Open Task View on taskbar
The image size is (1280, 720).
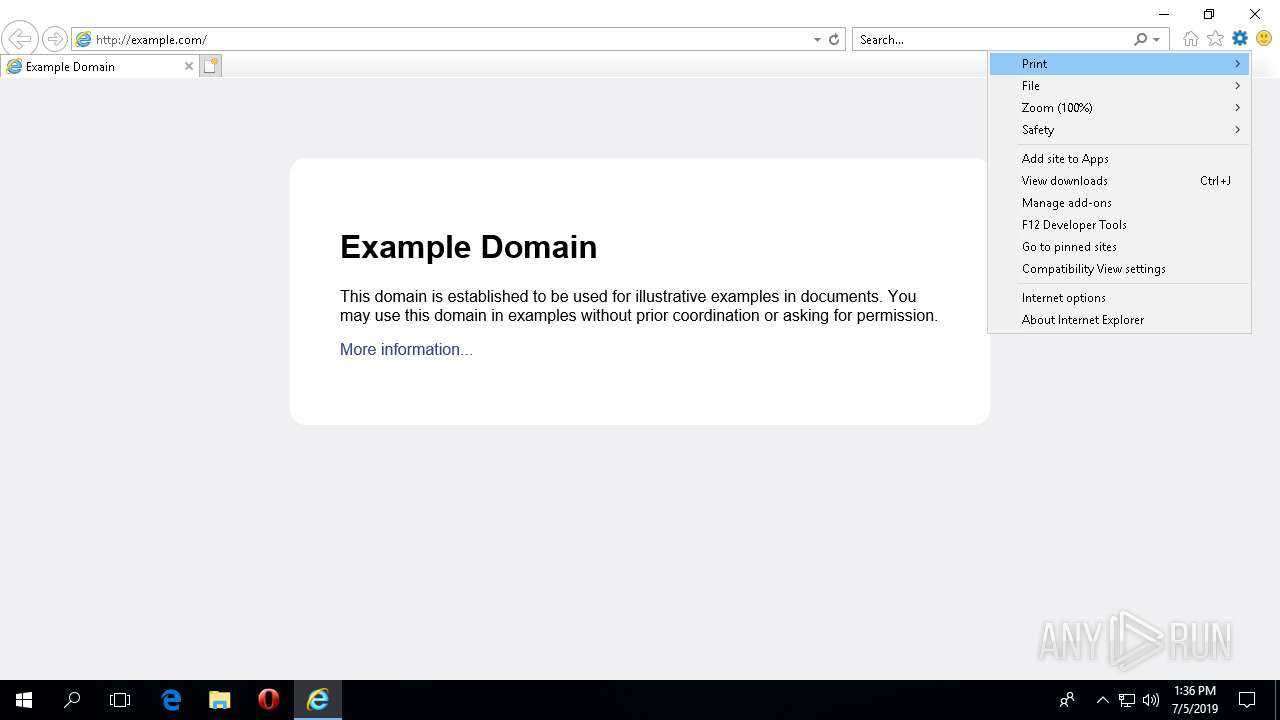pos(120,700)
